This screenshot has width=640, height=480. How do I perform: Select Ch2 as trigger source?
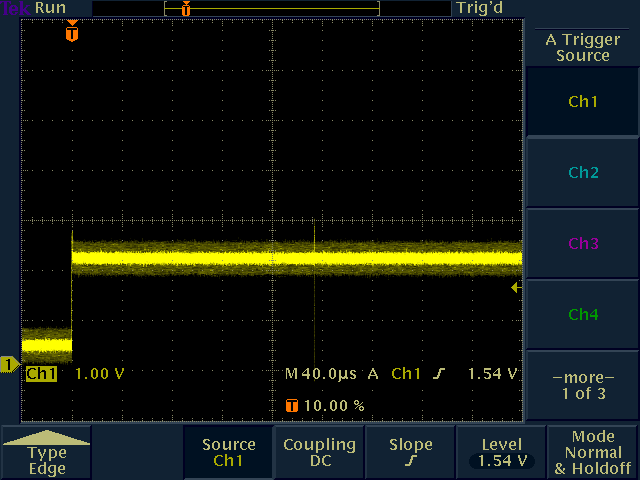tap(583, 173)
